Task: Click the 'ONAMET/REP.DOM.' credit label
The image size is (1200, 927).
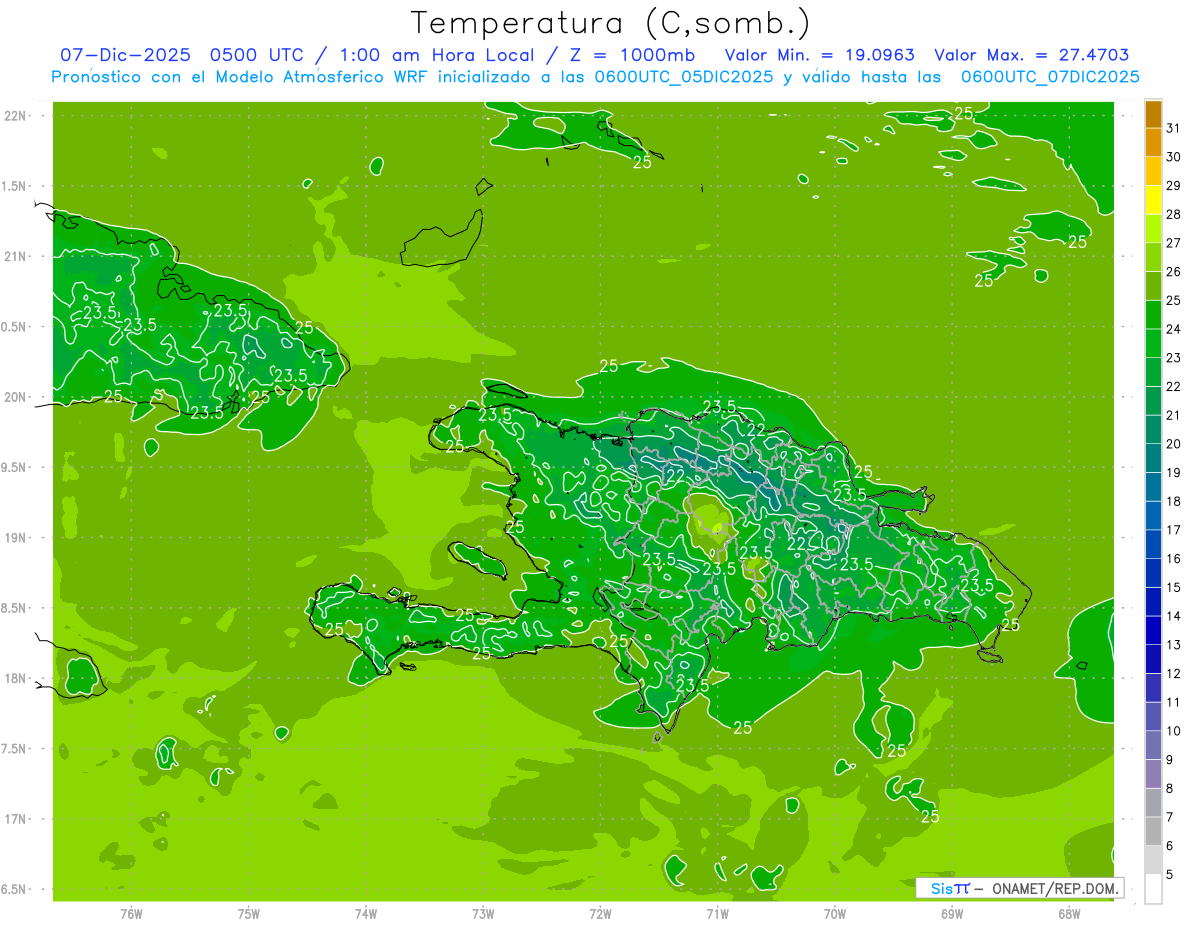Action: pyautogui.click(x=1053, y=888)
